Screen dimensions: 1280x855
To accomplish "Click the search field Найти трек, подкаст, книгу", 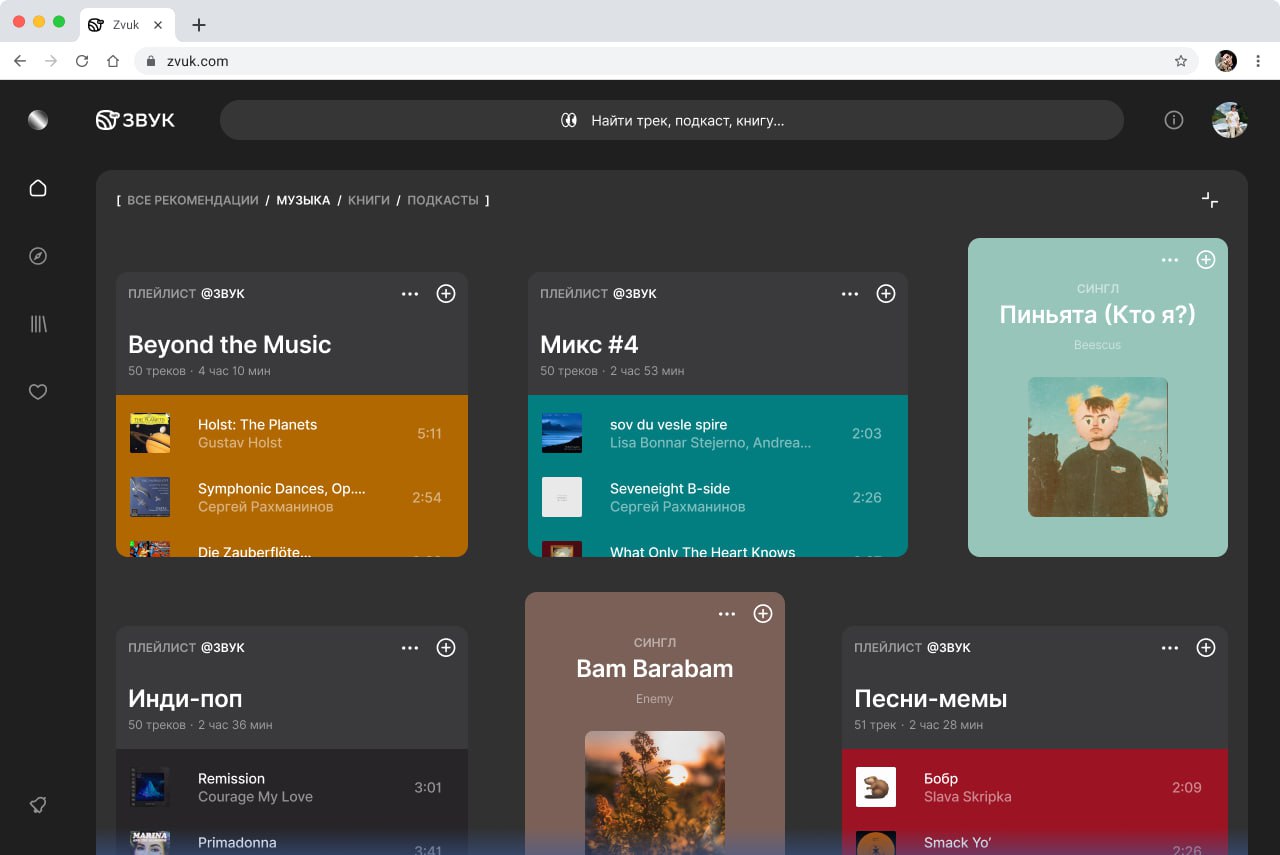I will click(x=672, y=120).
